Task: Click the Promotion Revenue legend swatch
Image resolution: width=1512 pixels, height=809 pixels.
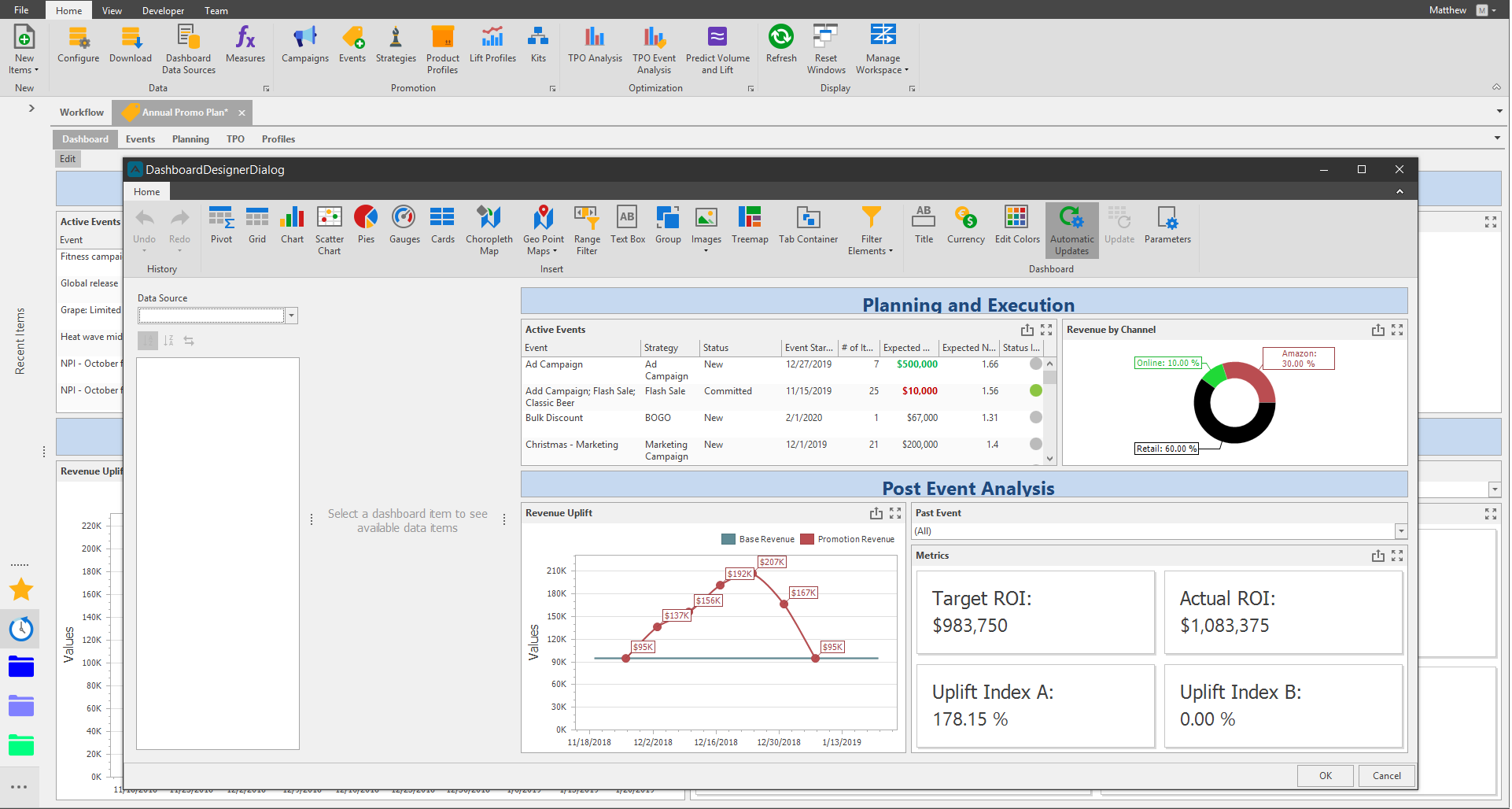Action: [806, 539]
